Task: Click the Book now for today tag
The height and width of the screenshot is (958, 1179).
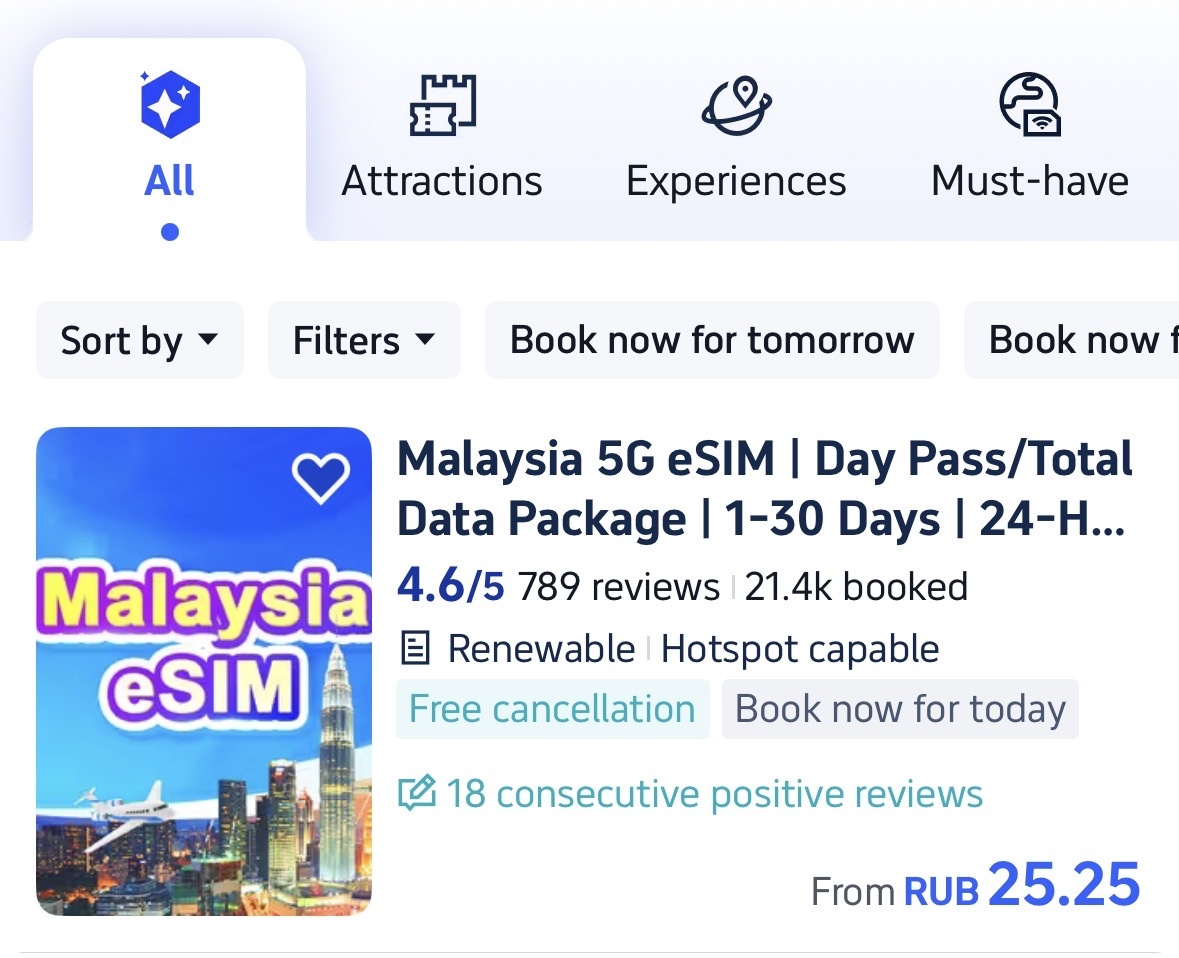Action: 899,708
